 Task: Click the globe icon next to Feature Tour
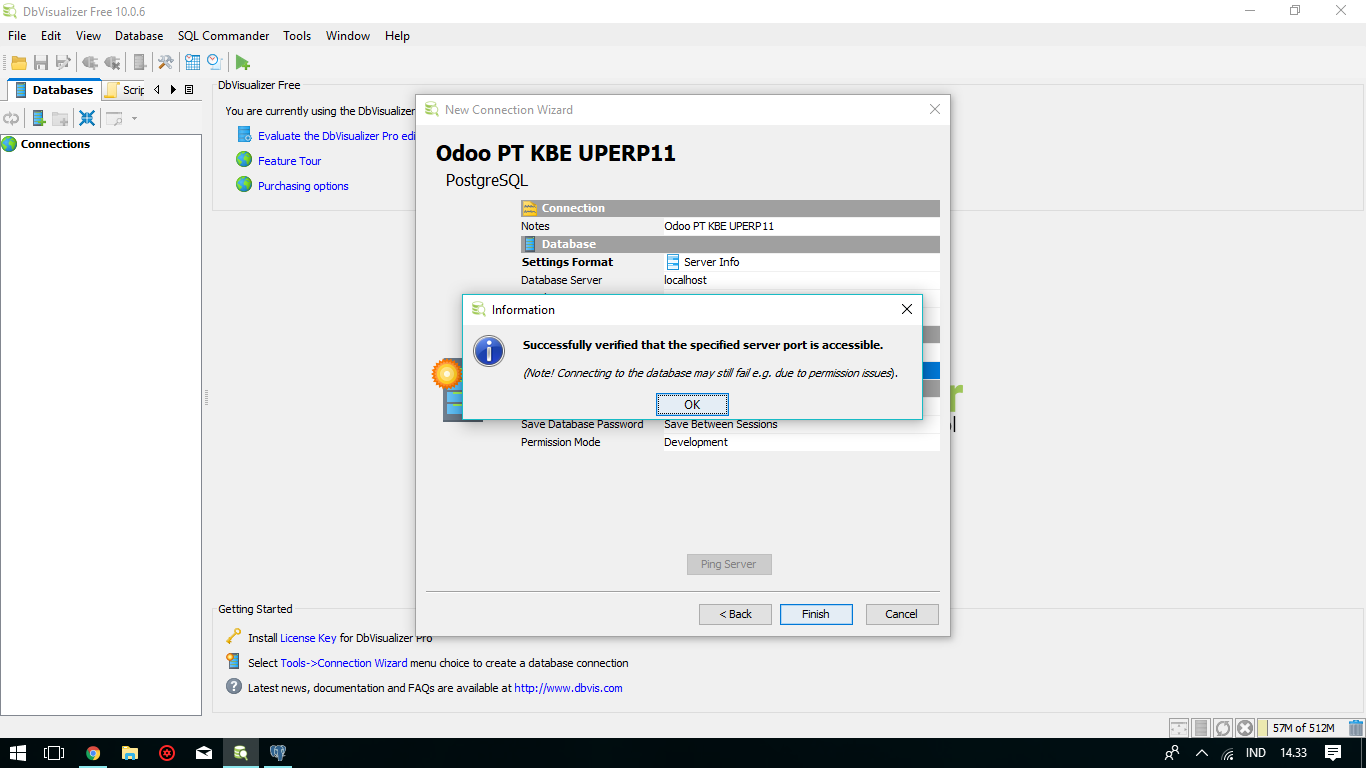click(x=244, y=159)
